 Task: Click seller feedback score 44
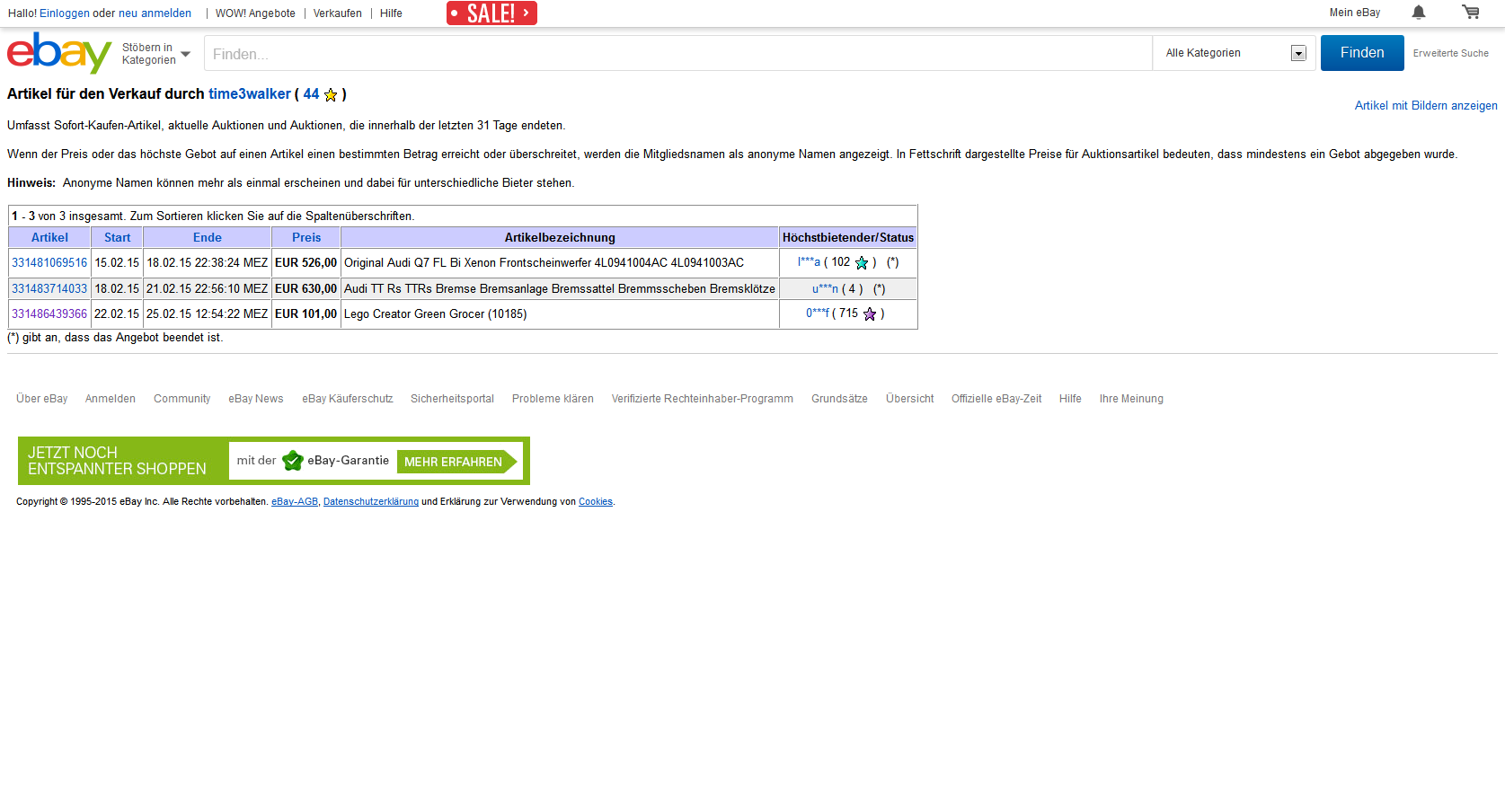pos(311,93)
